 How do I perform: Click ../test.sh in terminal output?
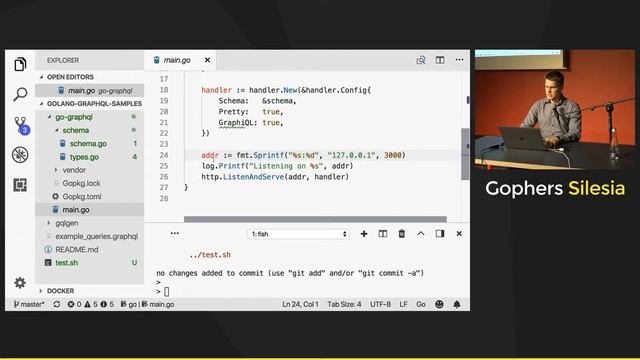click(x=210, y=255)
